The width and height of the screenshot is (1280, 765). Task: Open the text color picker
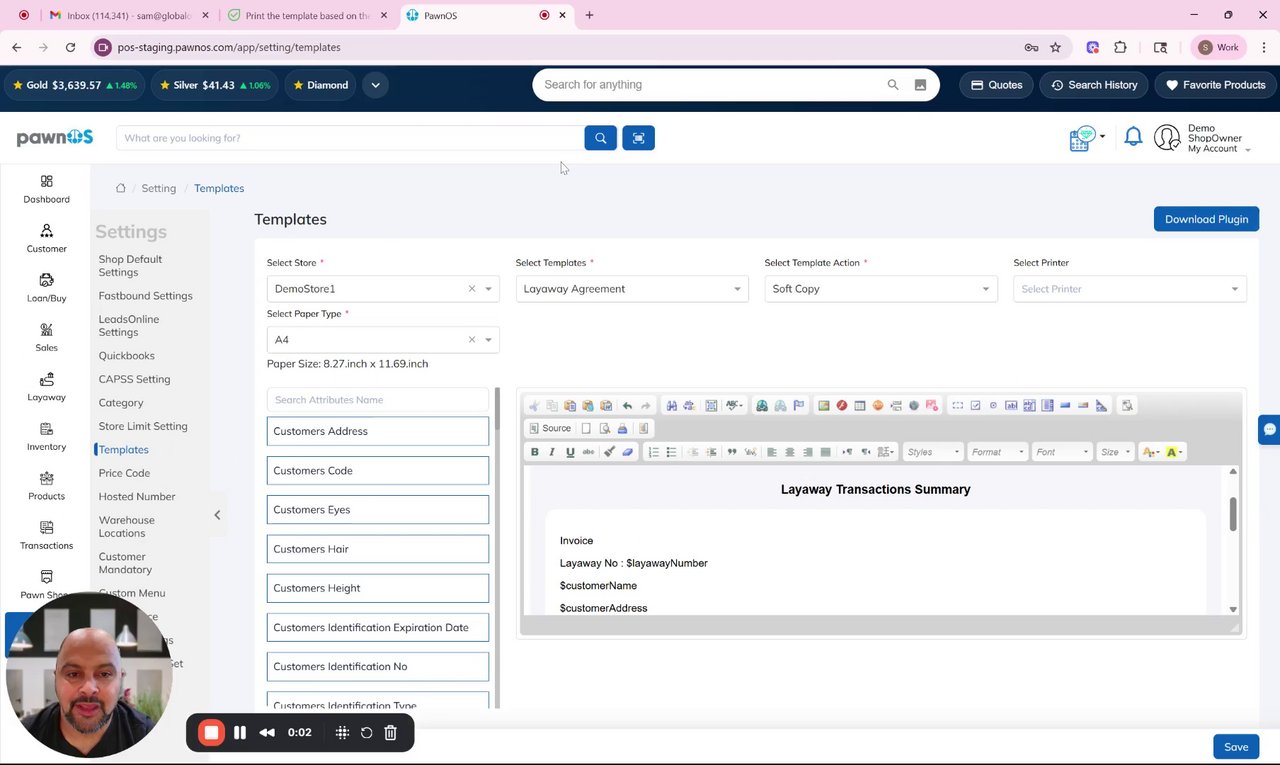[x=1149, y=452]
